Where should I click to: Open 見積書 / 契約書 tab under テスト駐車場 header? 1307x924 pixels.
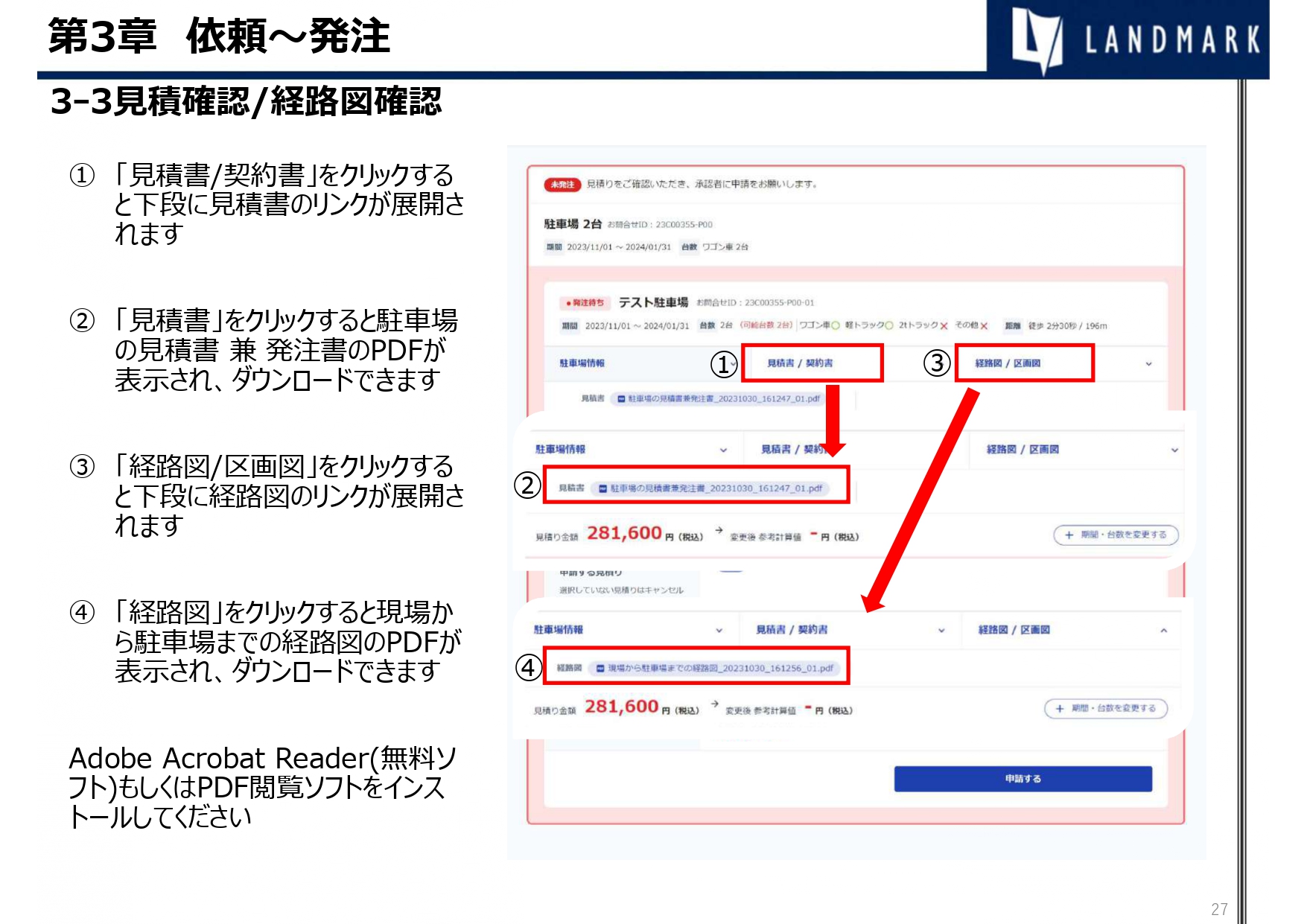coord(800,363)
